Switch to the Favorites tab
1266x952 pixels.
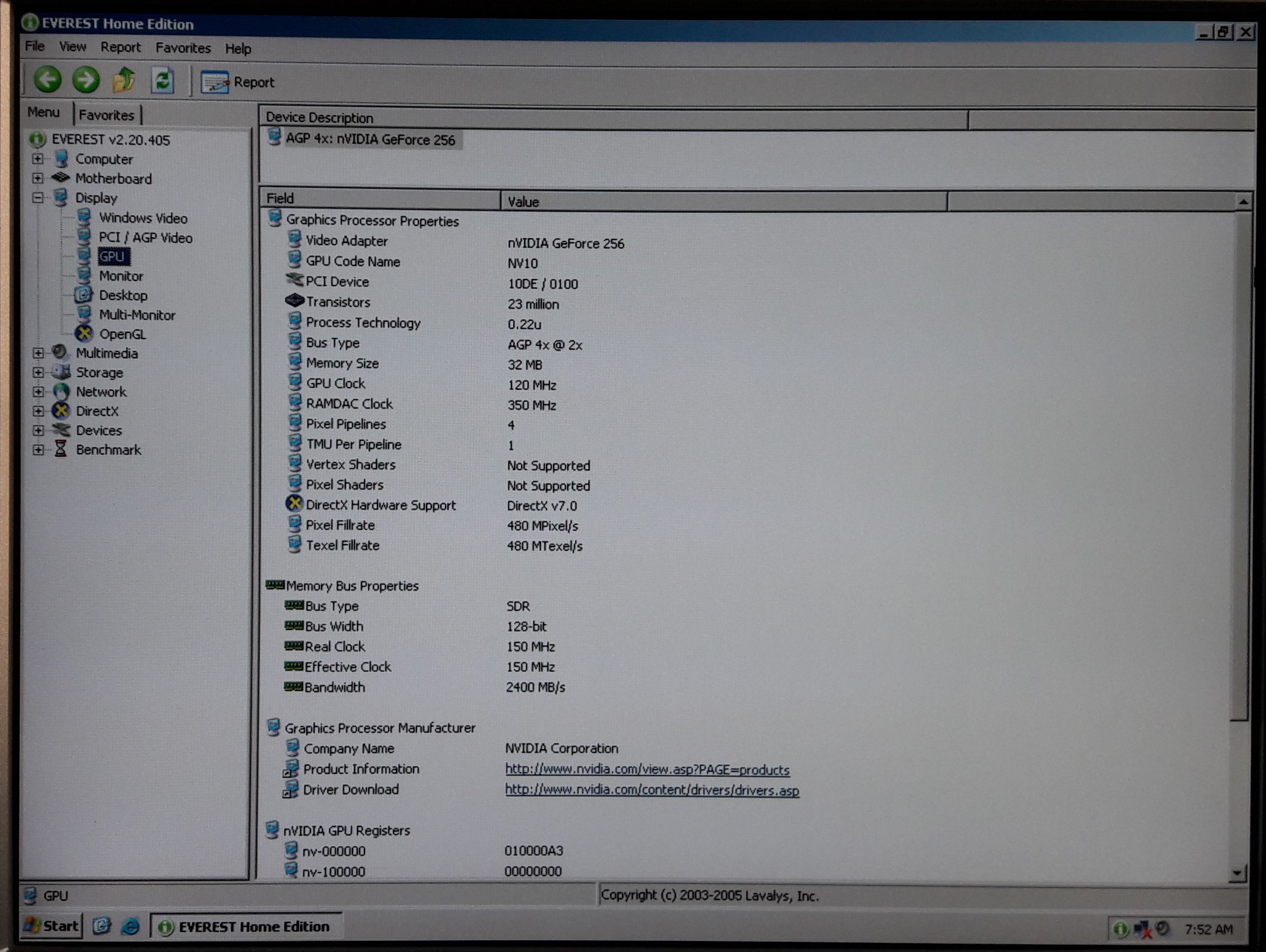[x=107, y=115]
